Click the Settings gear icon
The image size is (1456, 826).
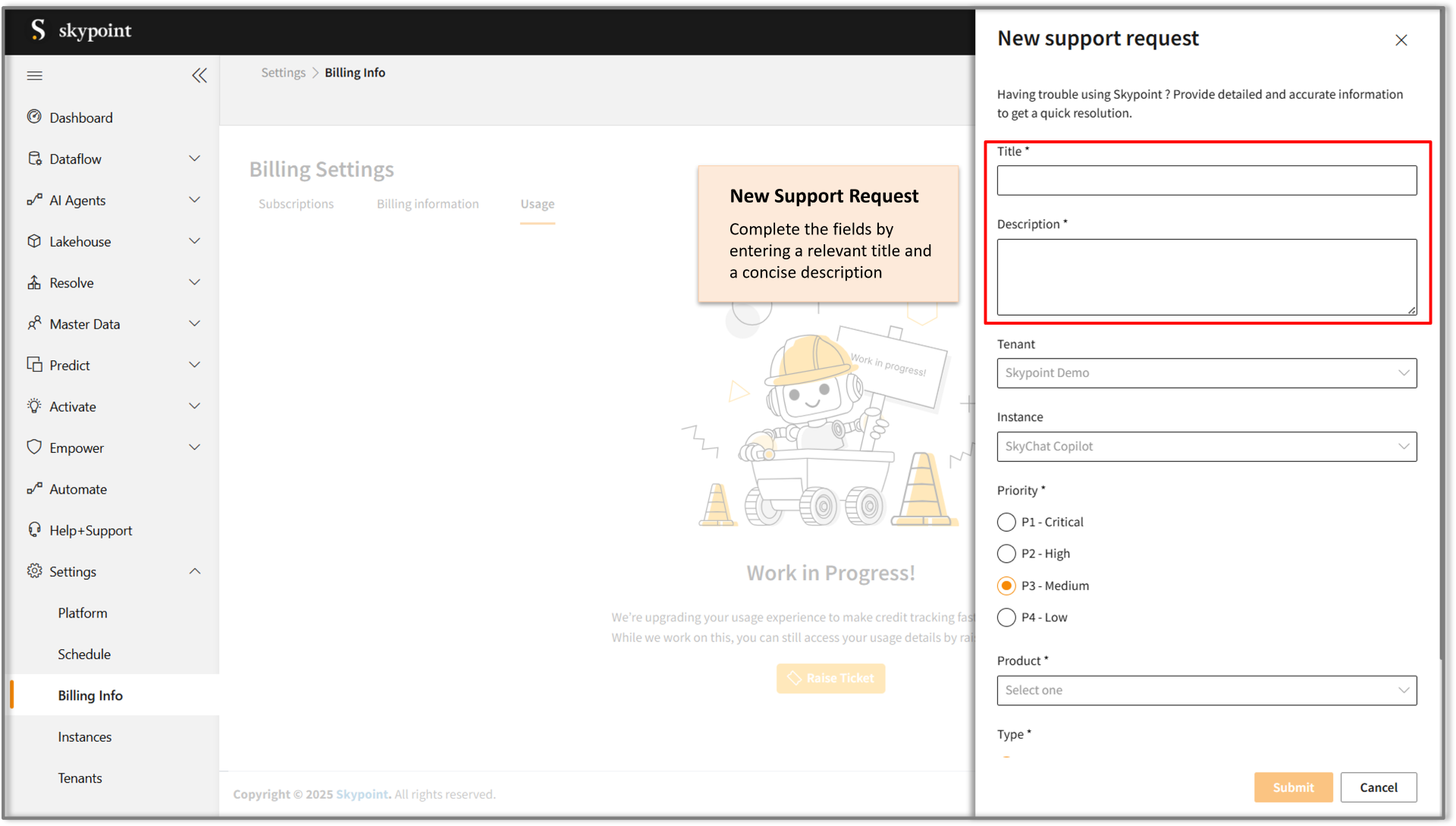click(34, 571)
